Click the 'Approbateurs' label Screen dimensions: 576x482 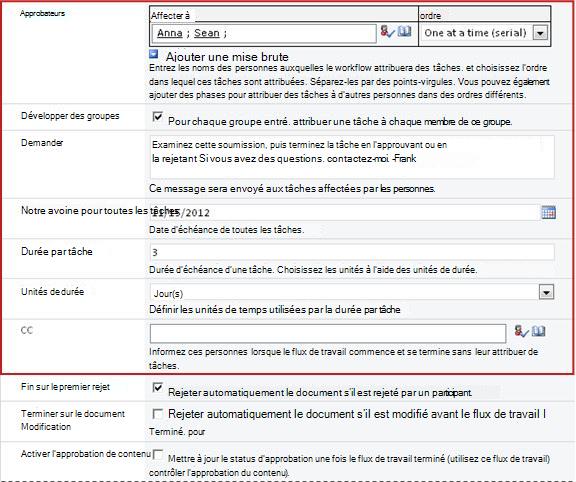[x=43, y=14]
